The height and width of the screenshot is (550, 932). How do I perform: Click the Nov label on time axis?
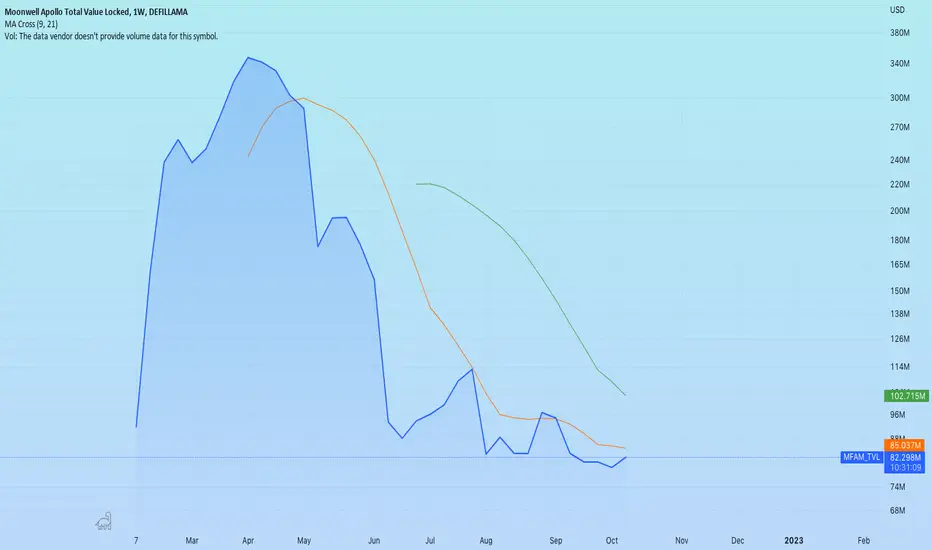click(x=682, y=540)
